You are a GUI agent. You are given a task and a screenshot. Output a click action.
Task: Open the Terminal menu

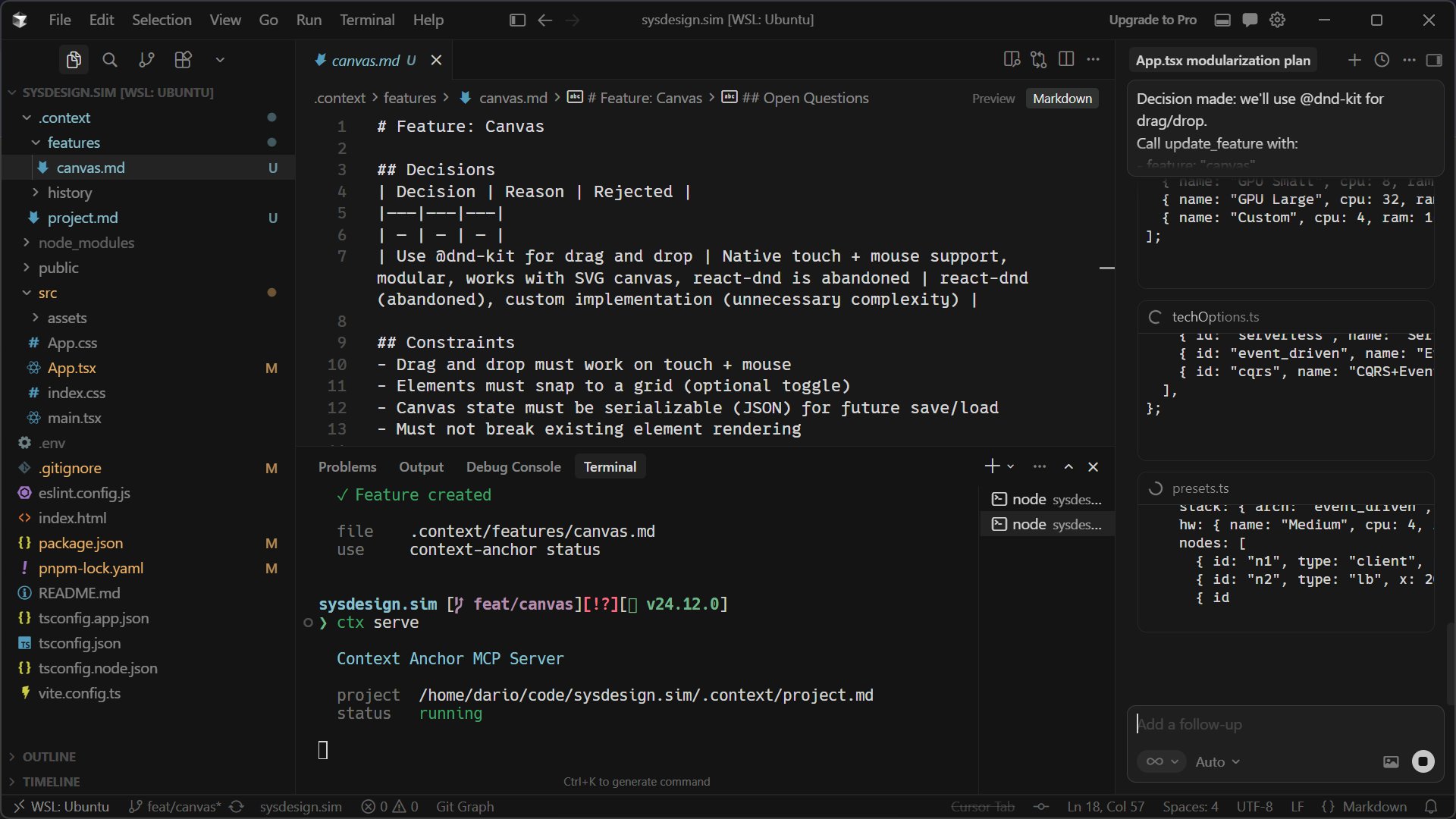tap(367, 20)
